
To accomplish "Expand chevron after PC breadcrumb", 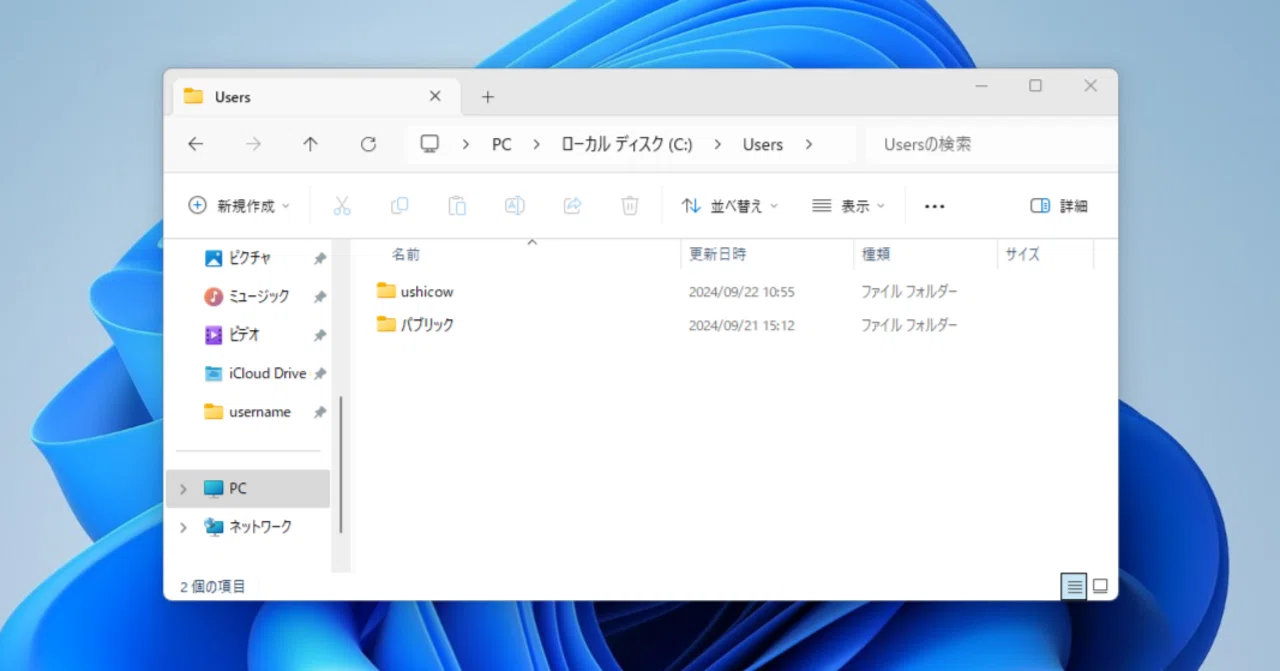I will tap(537, 144).
